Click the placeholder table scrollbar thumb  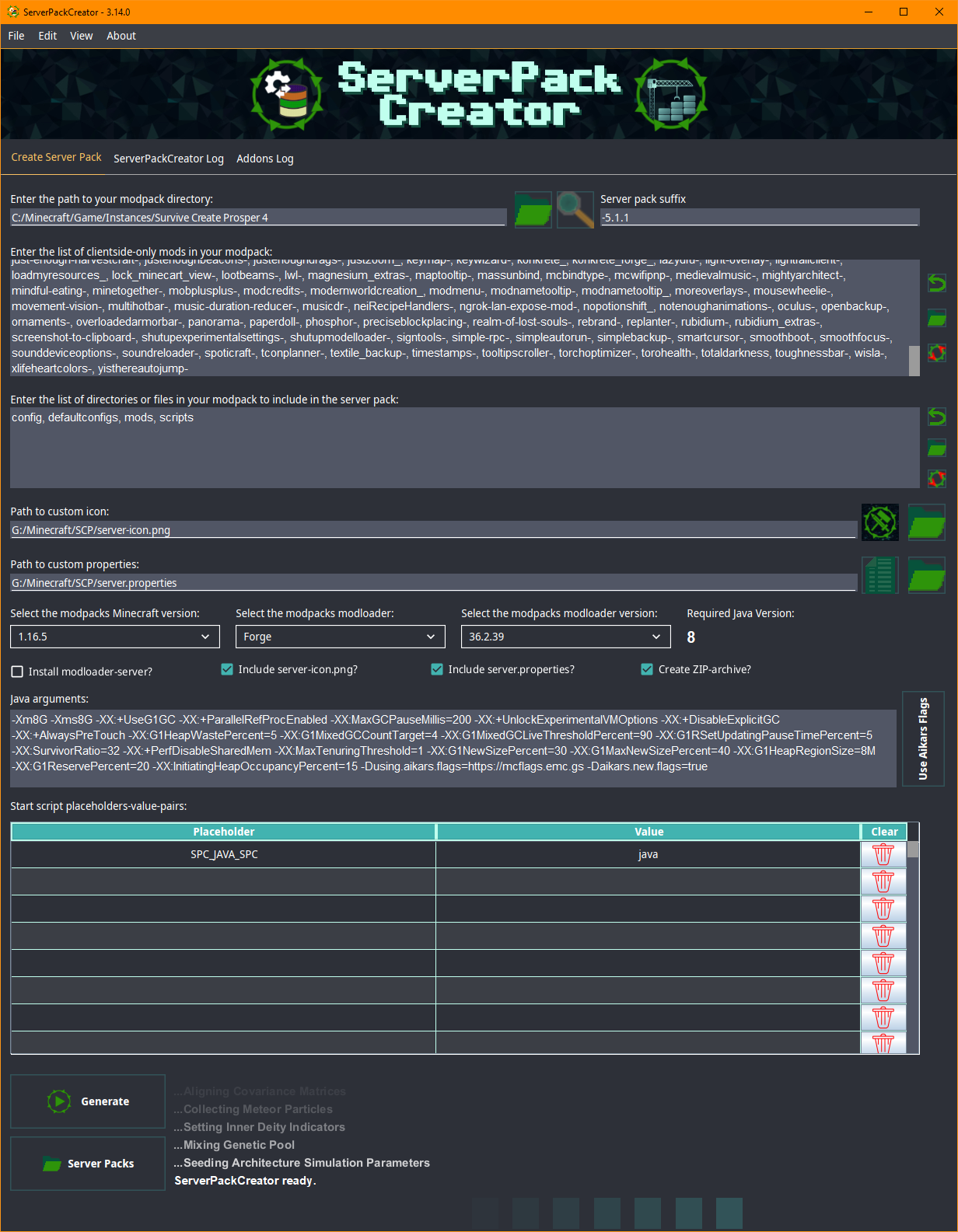click(x=913, y=850)
